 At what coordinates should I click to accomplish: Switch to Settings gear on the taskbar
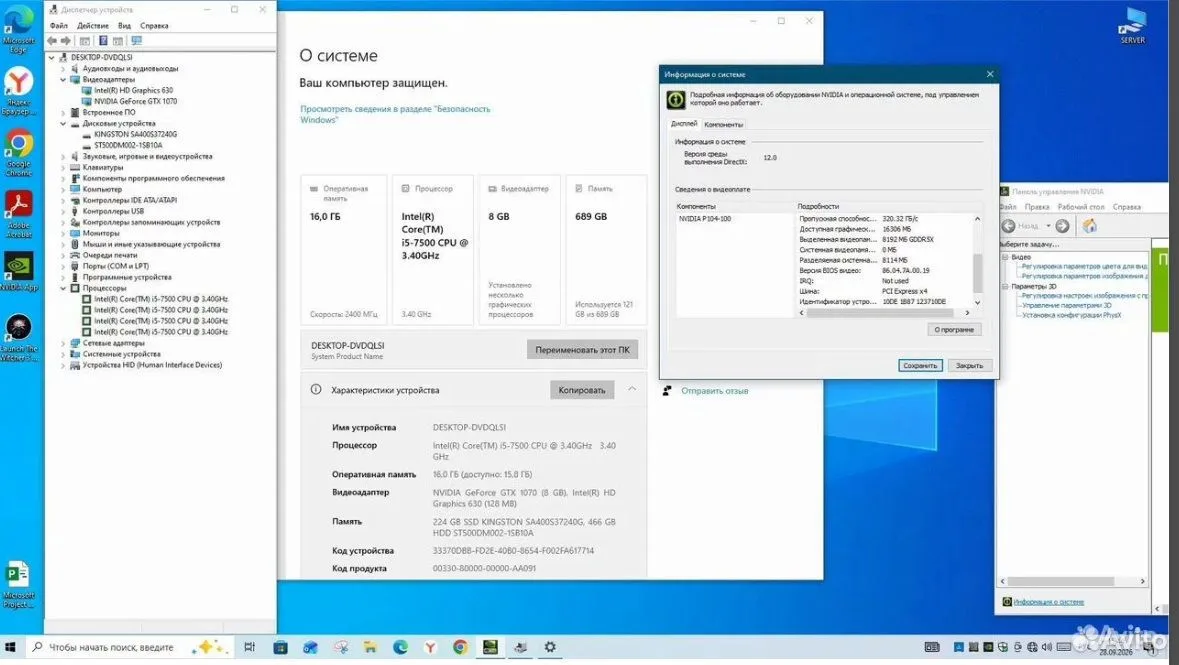pyautogui.click(x=550, y=647)
